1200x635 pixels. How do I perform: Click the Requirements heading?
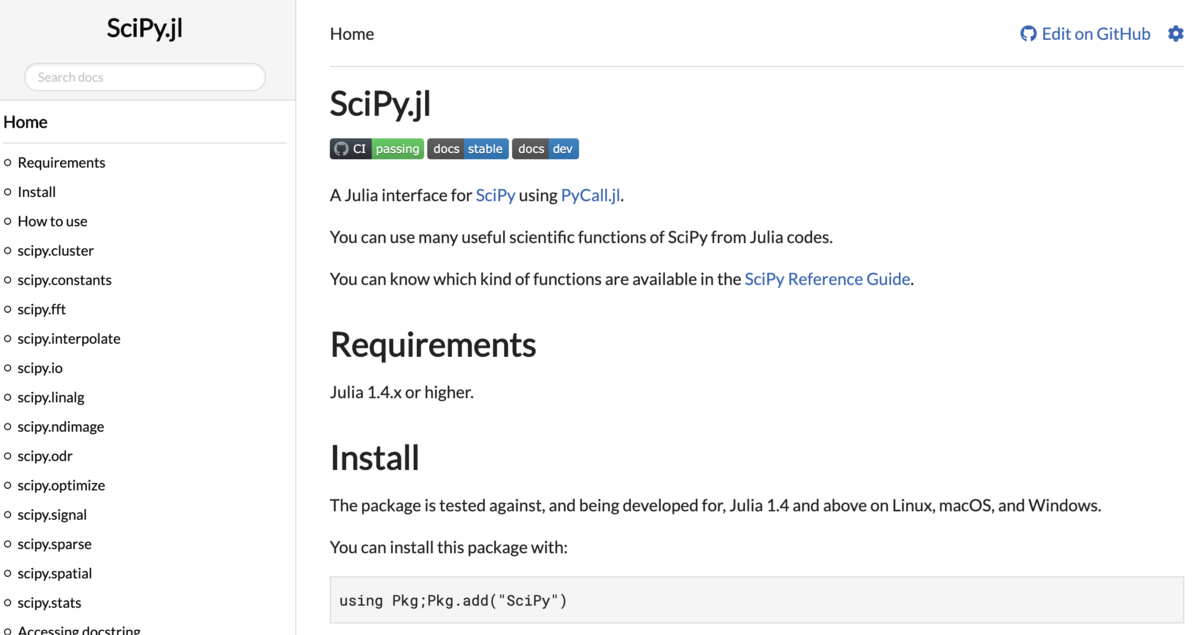(433, 344)
